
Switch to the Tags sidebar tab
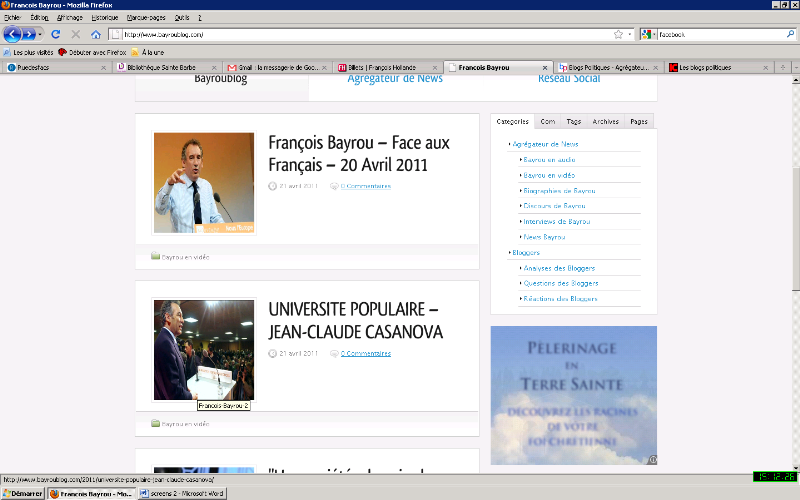pyautogui.click(x=573, y=121)
